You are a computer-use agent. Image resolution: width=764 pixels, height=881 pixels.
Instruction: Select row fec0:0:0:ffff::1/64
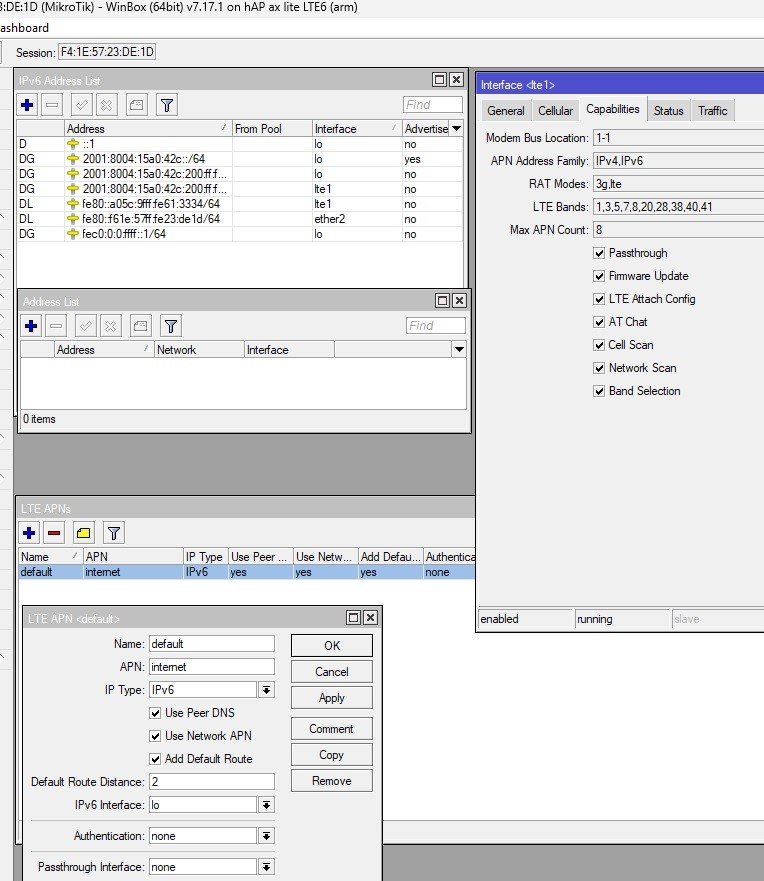point(240,234)
